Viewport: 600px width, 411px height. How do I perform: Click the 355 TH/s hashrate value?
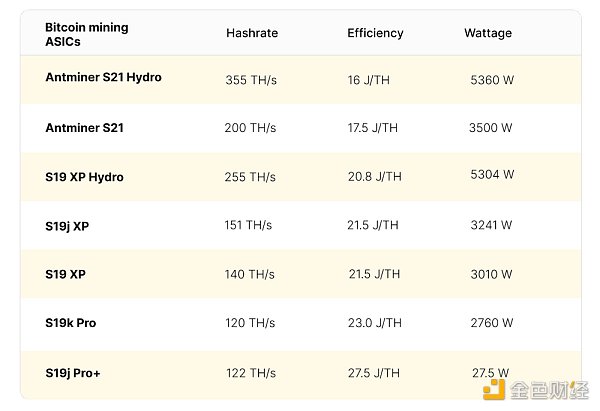250,79
